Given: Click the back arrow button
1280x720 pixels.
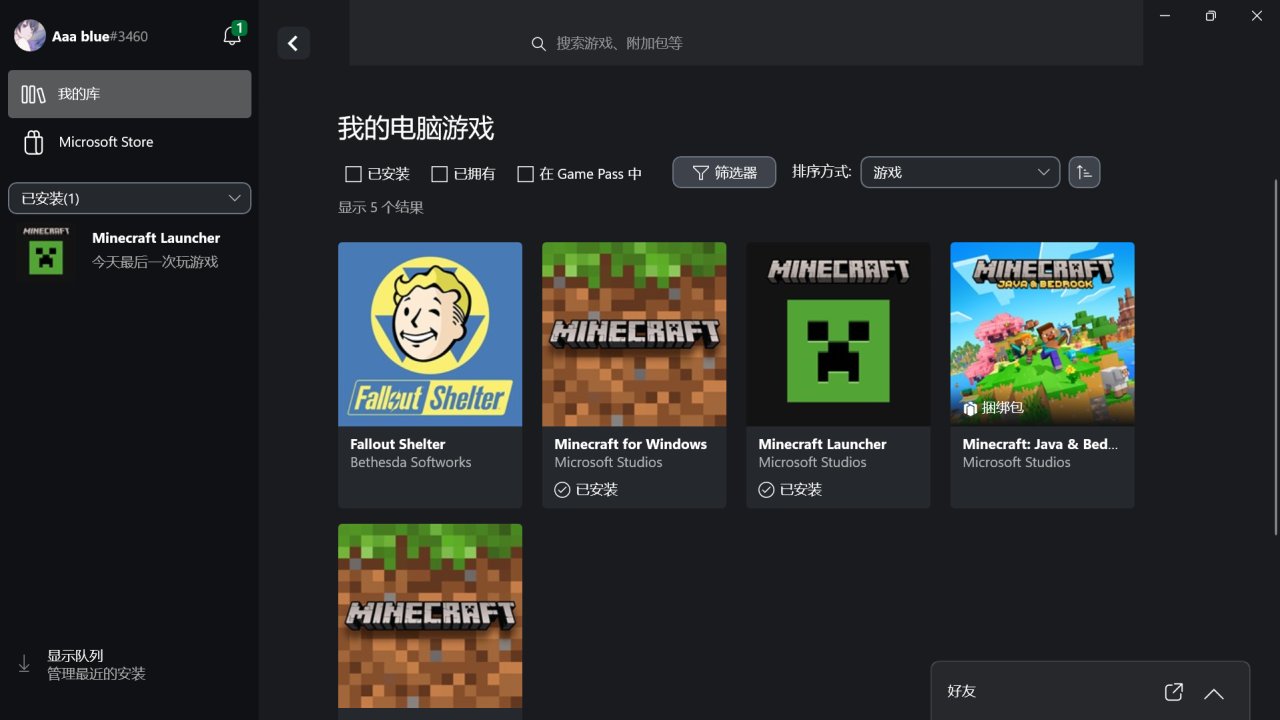Looking at the screenshot, I should 293,43.
